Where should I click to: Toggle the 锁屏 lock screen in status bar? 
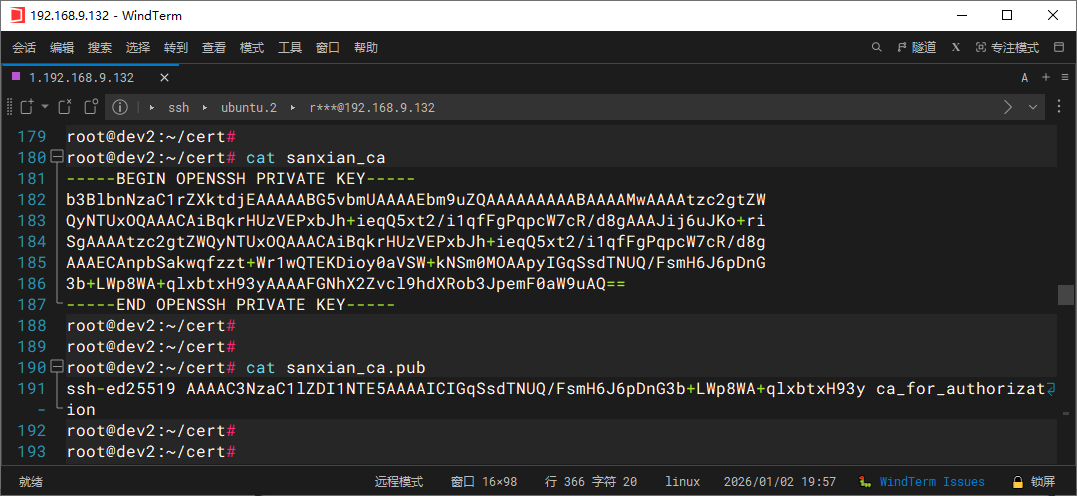pos(1033,482)
